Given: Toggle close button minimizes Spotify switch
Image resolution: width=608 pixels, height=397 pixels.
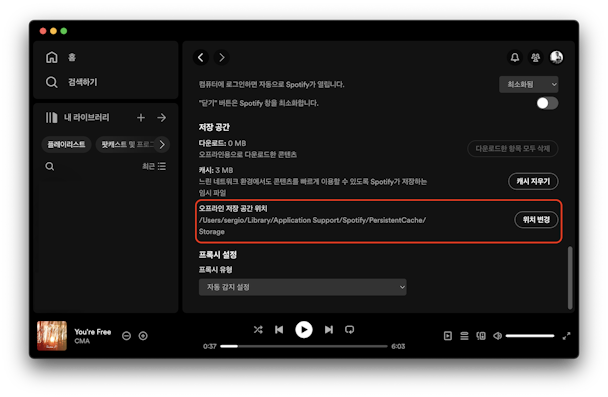Looking at the screenshot, I should 547,103.
